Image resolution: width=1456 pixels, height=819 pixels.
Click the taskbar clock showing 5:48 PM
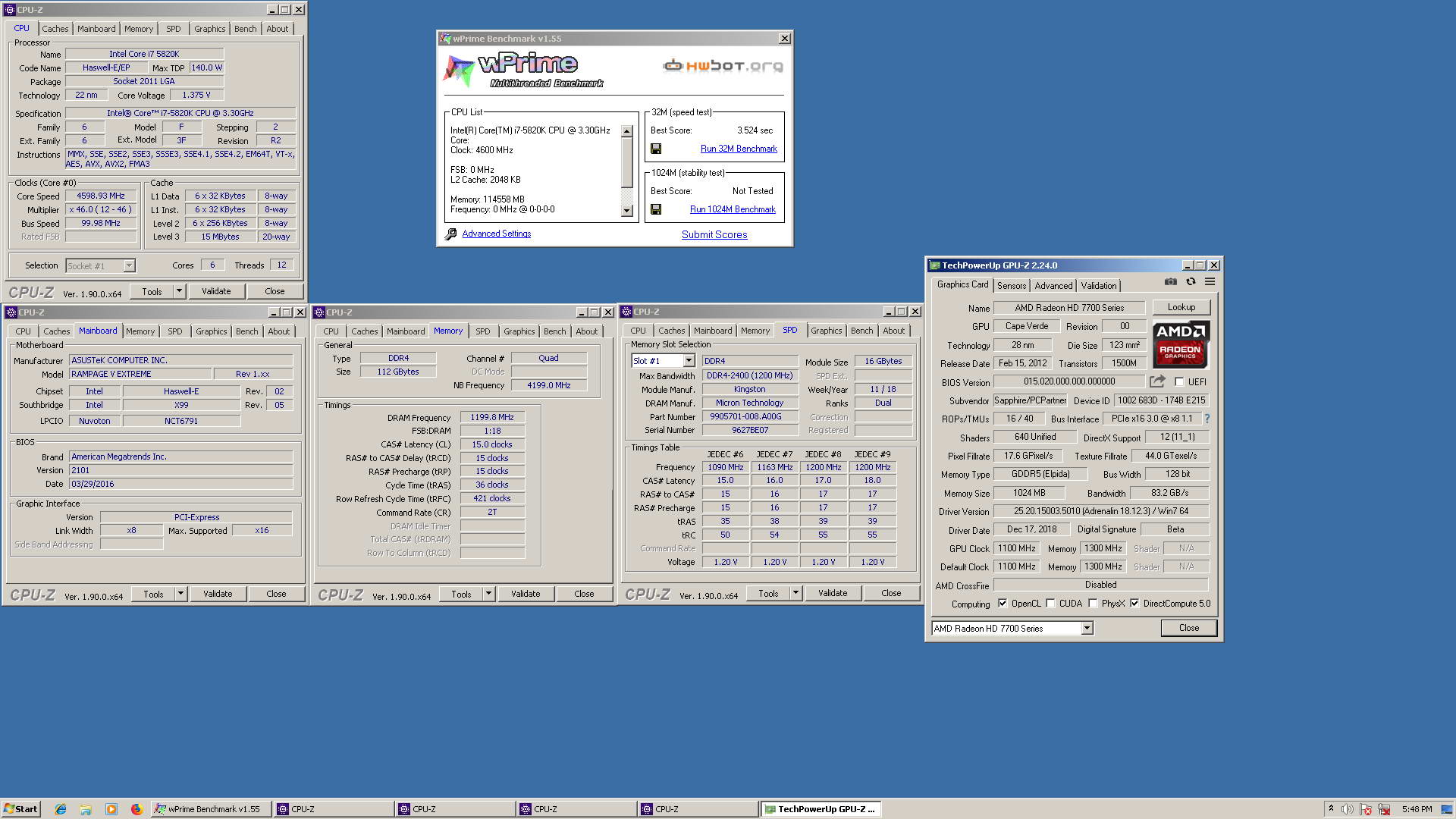pos(1417,809)
